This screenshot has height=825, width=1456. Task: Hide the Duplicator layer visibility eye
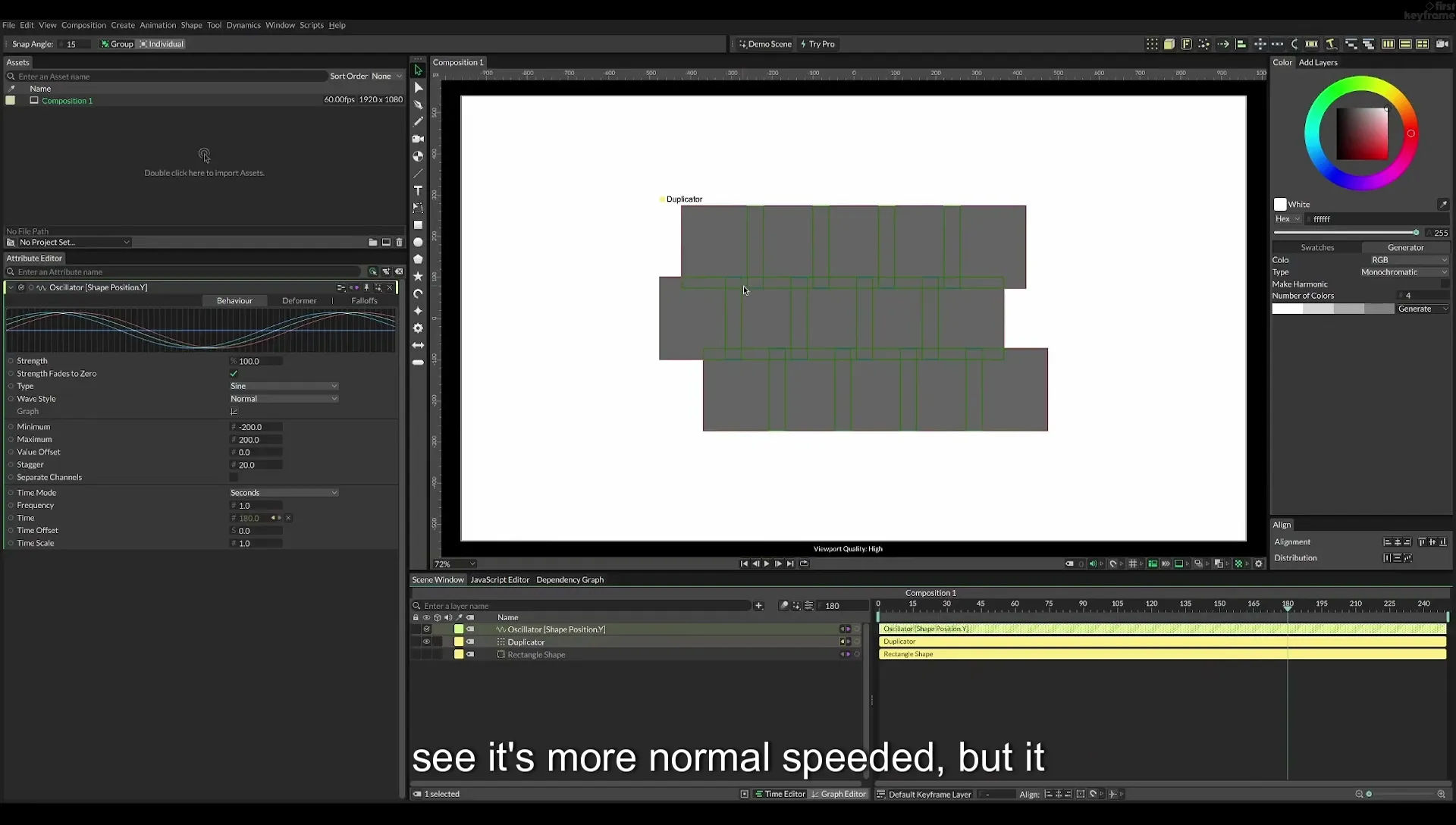tap(426, 641)
